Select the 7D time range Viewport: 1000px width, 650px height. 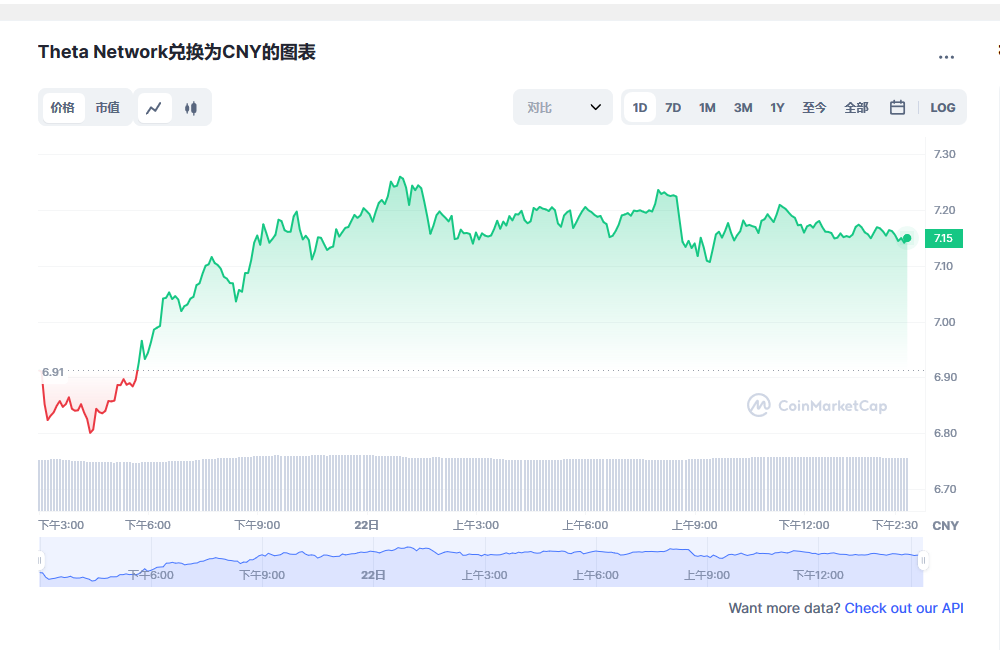673,107
